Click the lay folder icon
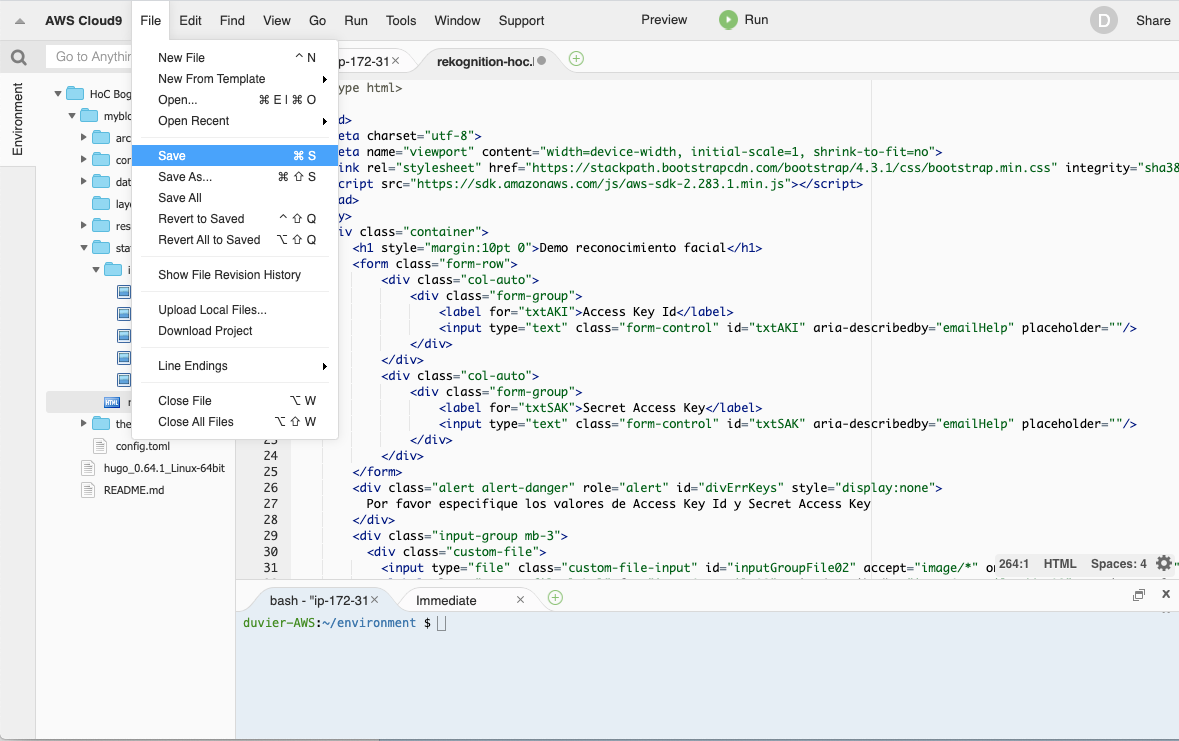This screenshot has height=741, width=1179. coord(102,203)
